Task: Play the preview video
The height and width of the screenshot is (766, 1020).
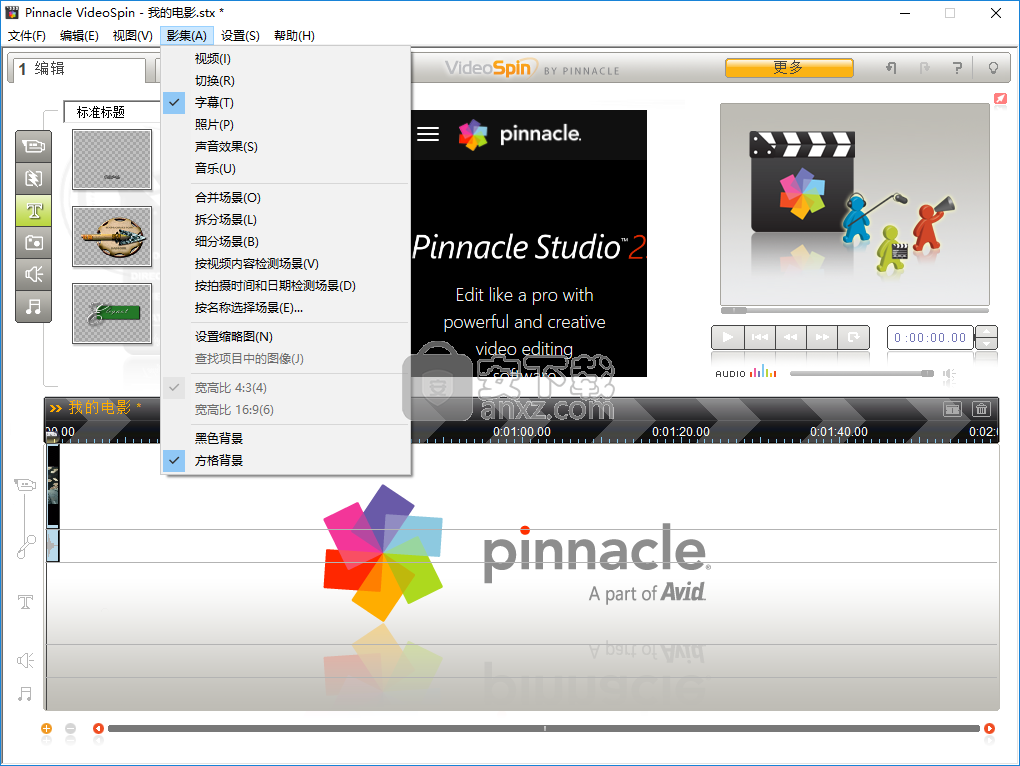Action: tap(727, 337)
